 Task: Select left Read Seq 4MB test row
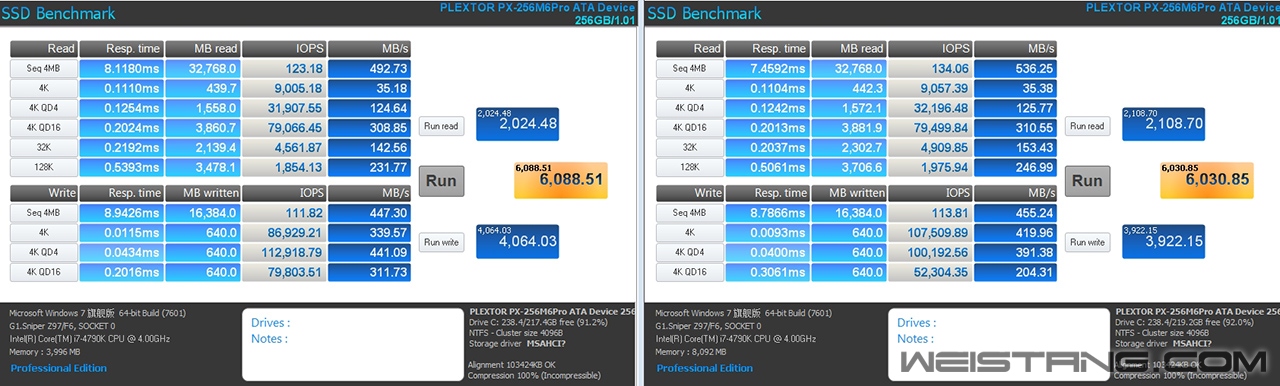click(43, 69)
